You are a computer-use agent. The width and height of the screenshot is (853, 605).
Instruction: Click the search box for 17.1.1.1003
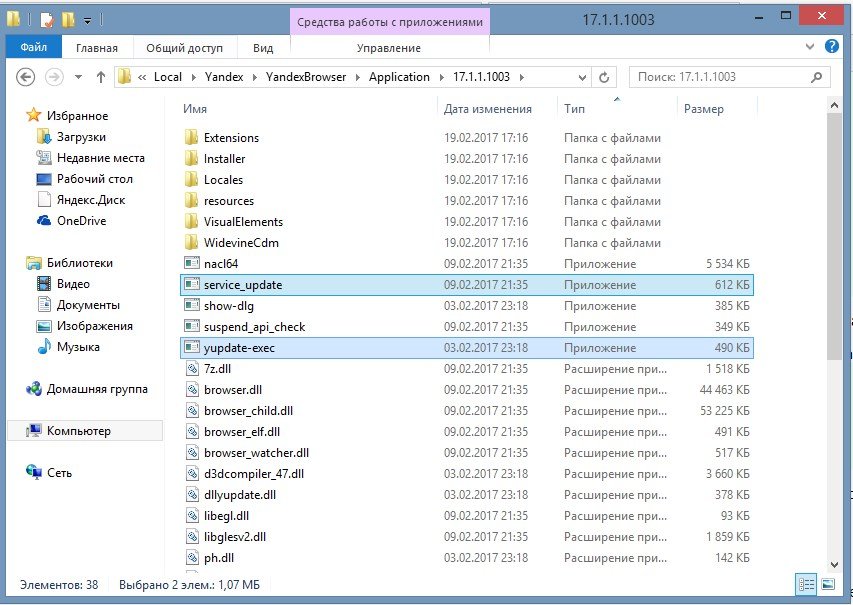click(x=730, y=77)
